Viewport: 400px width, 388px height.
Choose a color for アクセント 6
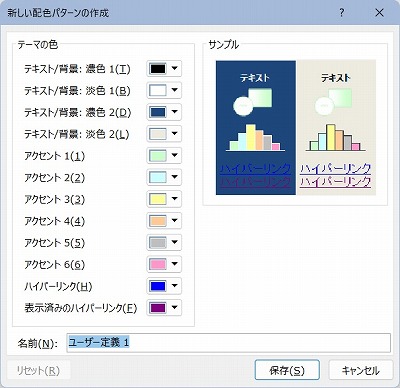tap(164, 264)
